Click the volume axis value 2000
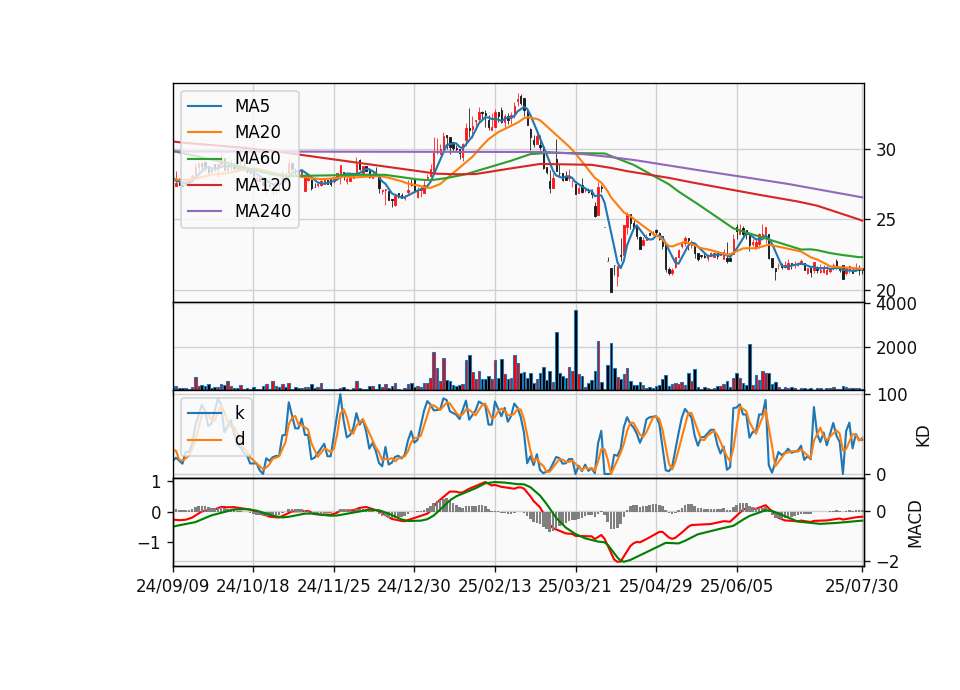This screenshot has height=690, width=960. click(896, 348)
